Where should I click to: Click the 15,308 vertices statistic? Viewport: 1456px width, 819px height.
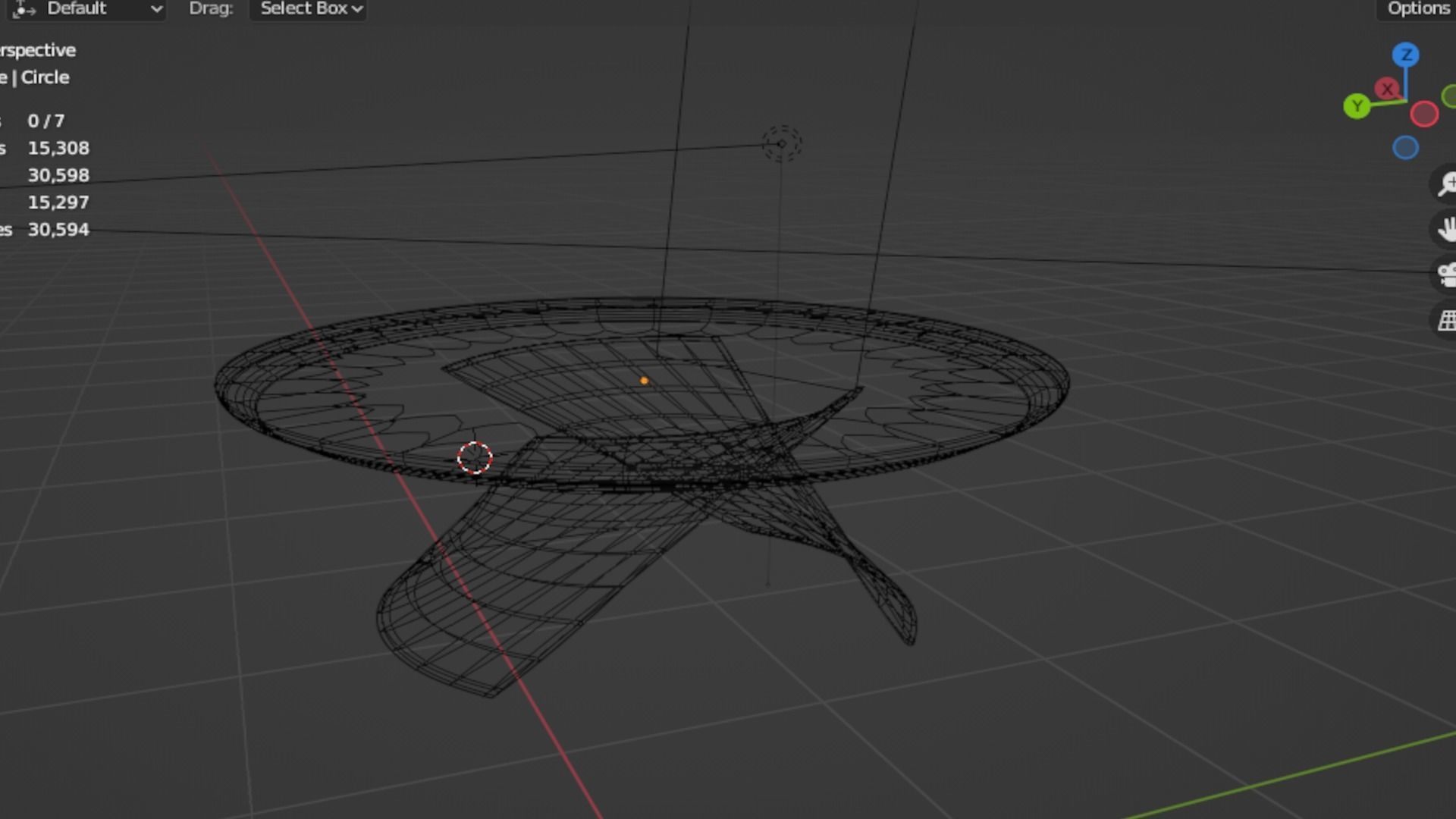tap(58, 148)
